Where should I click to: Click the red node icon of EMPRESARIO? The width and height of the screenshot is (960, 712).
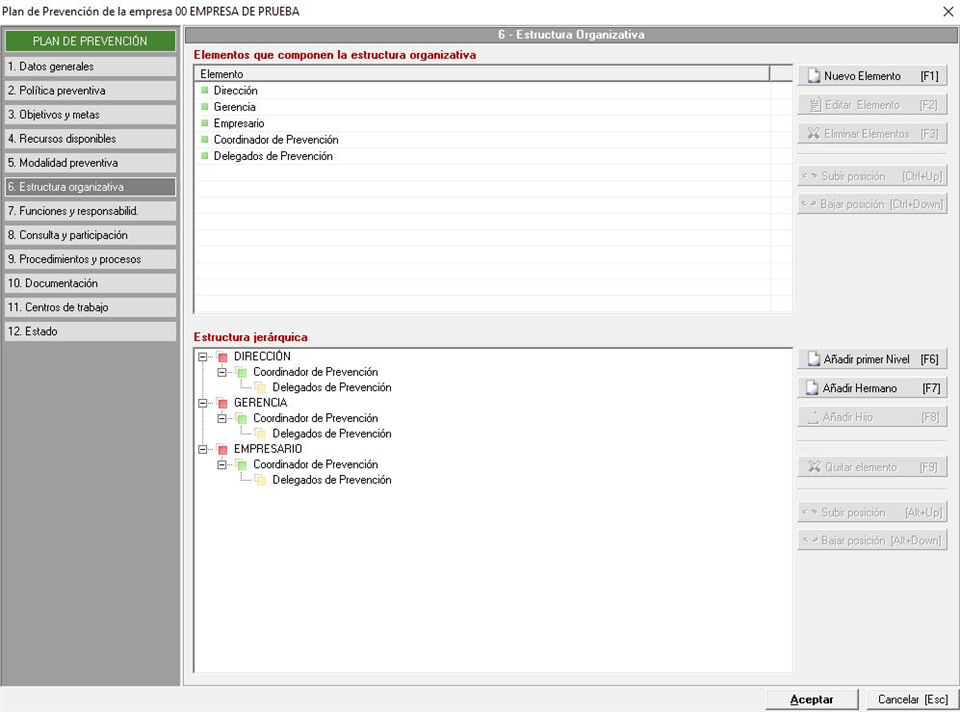coord(222,449)
